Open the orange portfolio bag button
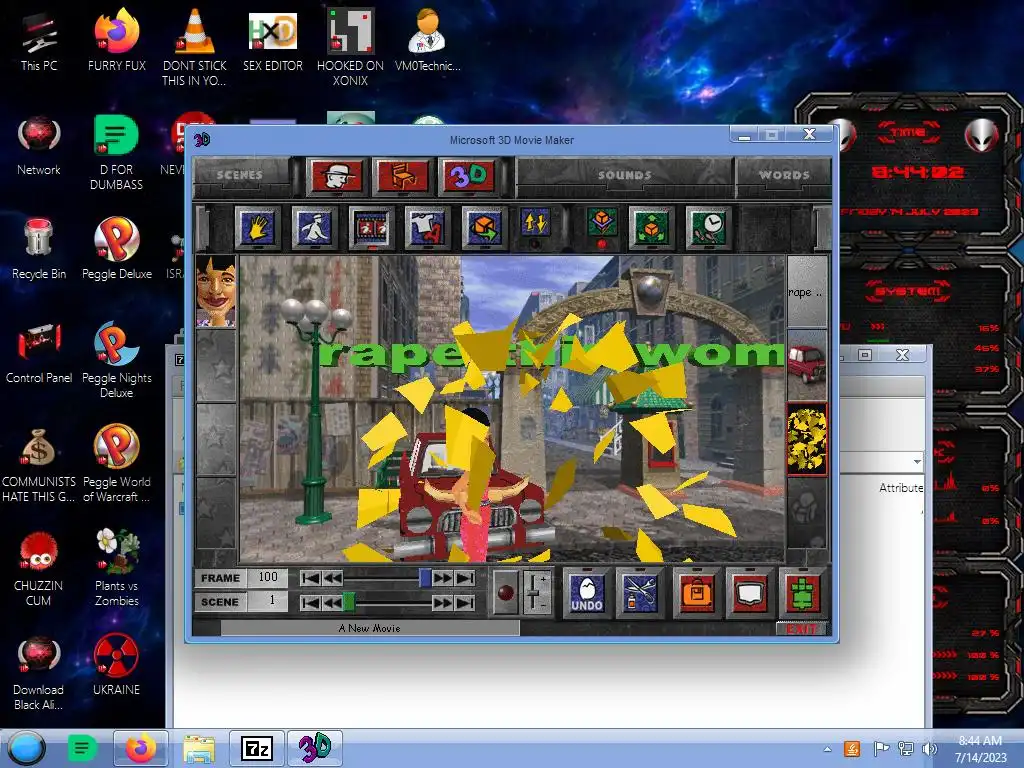Viewport: 1024px width, 768px height. click(697, 592)
